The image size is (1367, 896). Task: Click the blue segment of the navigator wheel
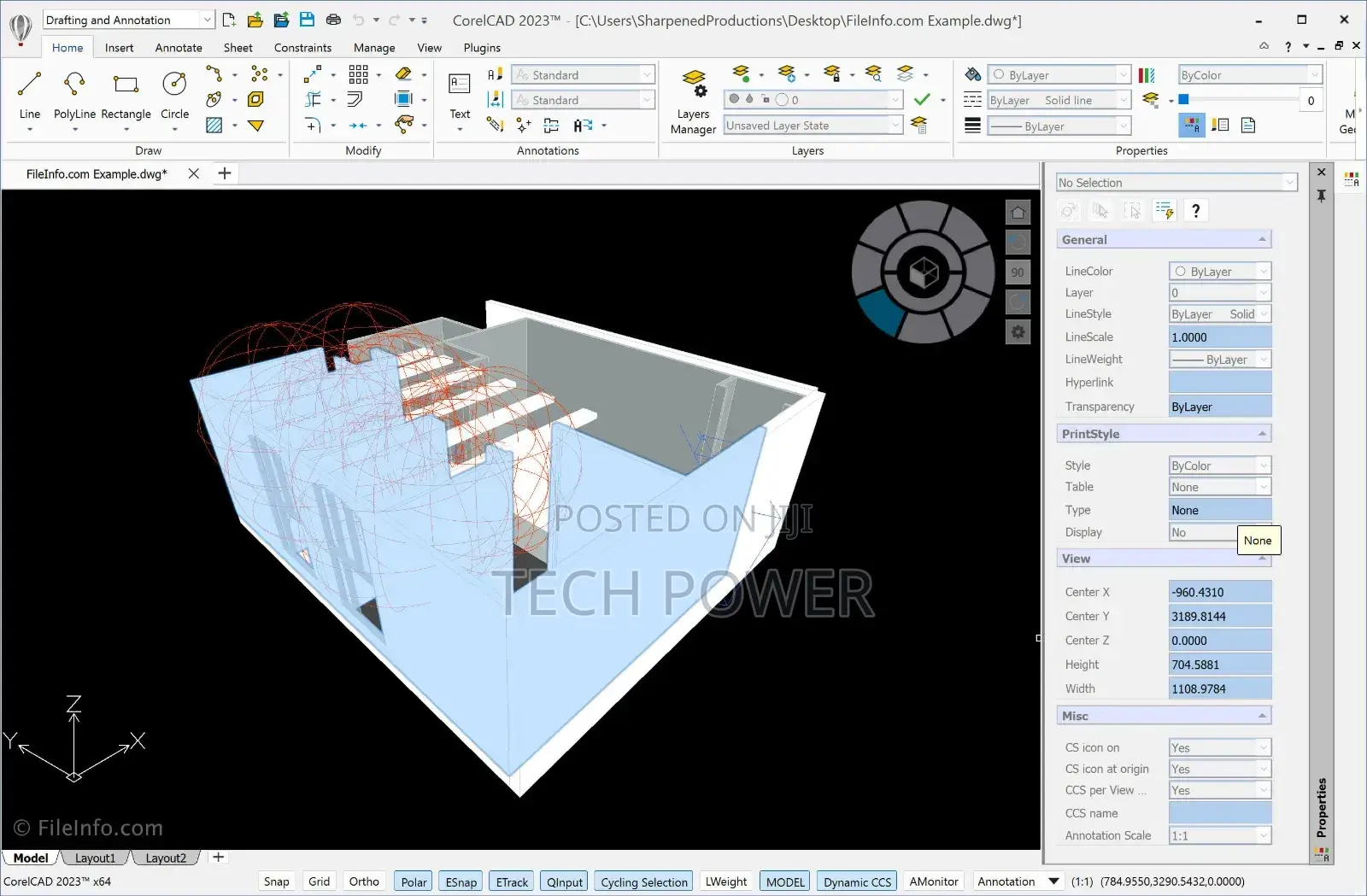[x=880, y=313]
